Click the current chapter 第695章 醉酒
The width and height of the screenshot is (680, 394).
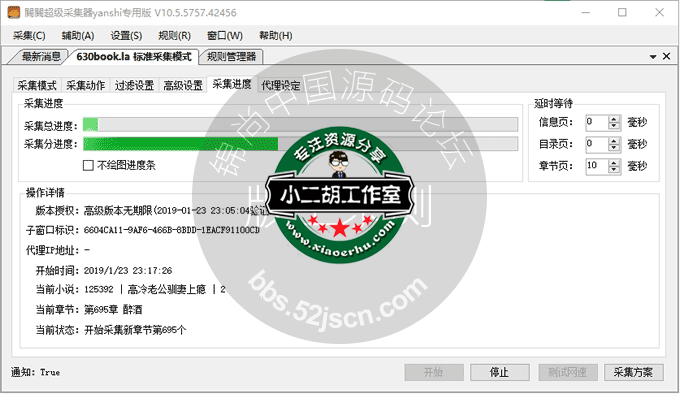[x=113, y=309]
